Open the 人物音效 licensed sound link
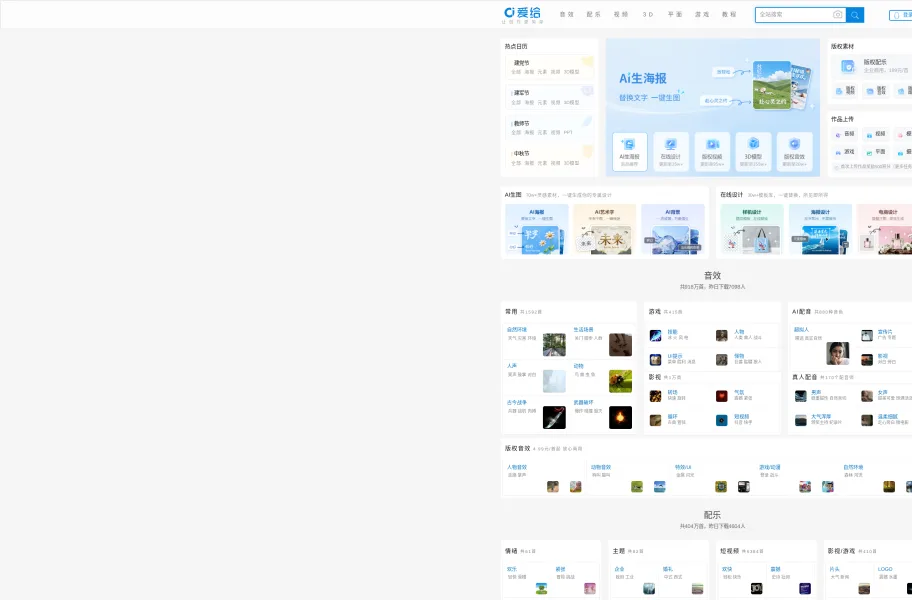 click(517, 467)
